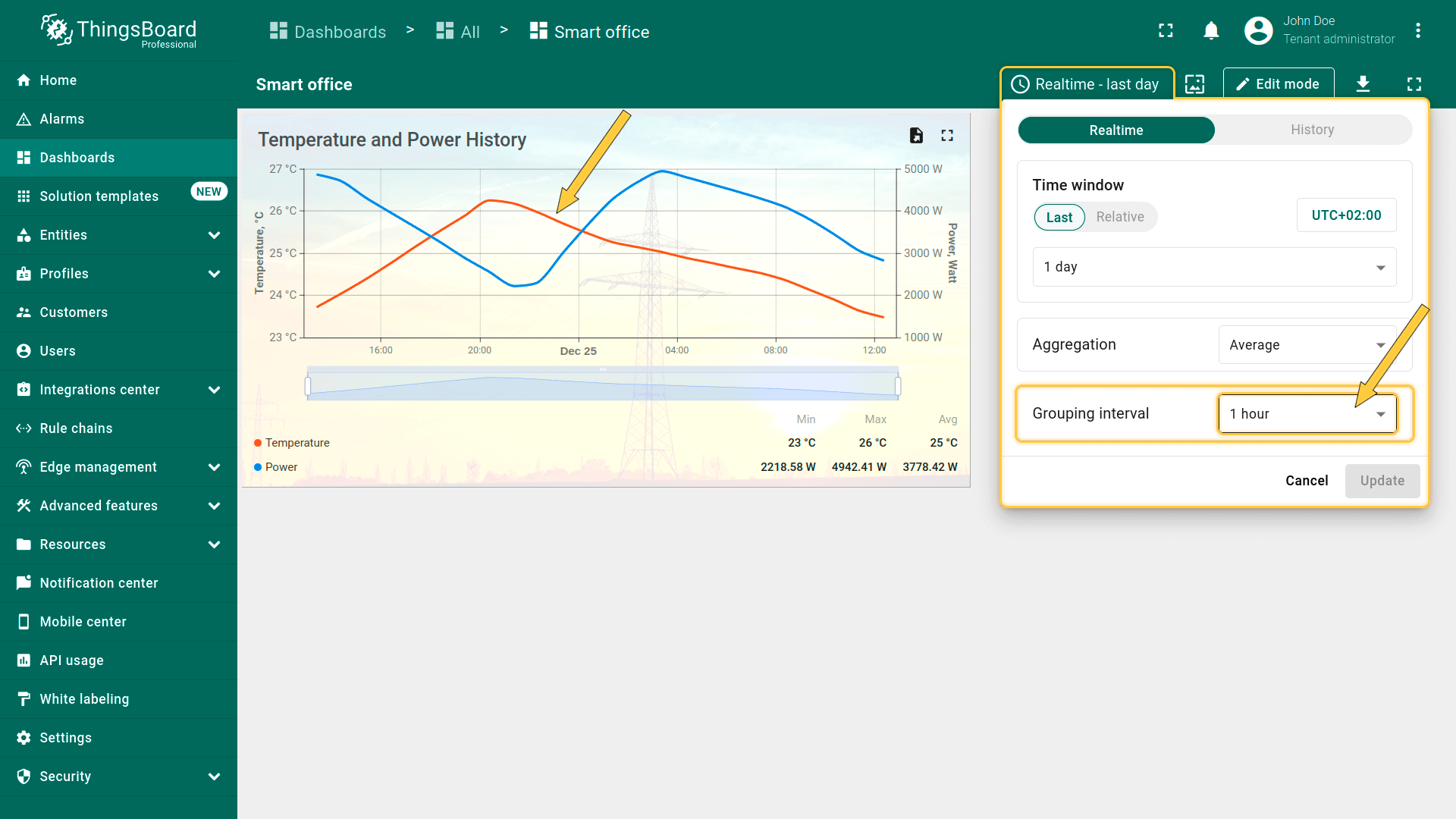Open the user menu three-dots icon
This screenshot has width=1456, height=819.
pos(1417,31)
